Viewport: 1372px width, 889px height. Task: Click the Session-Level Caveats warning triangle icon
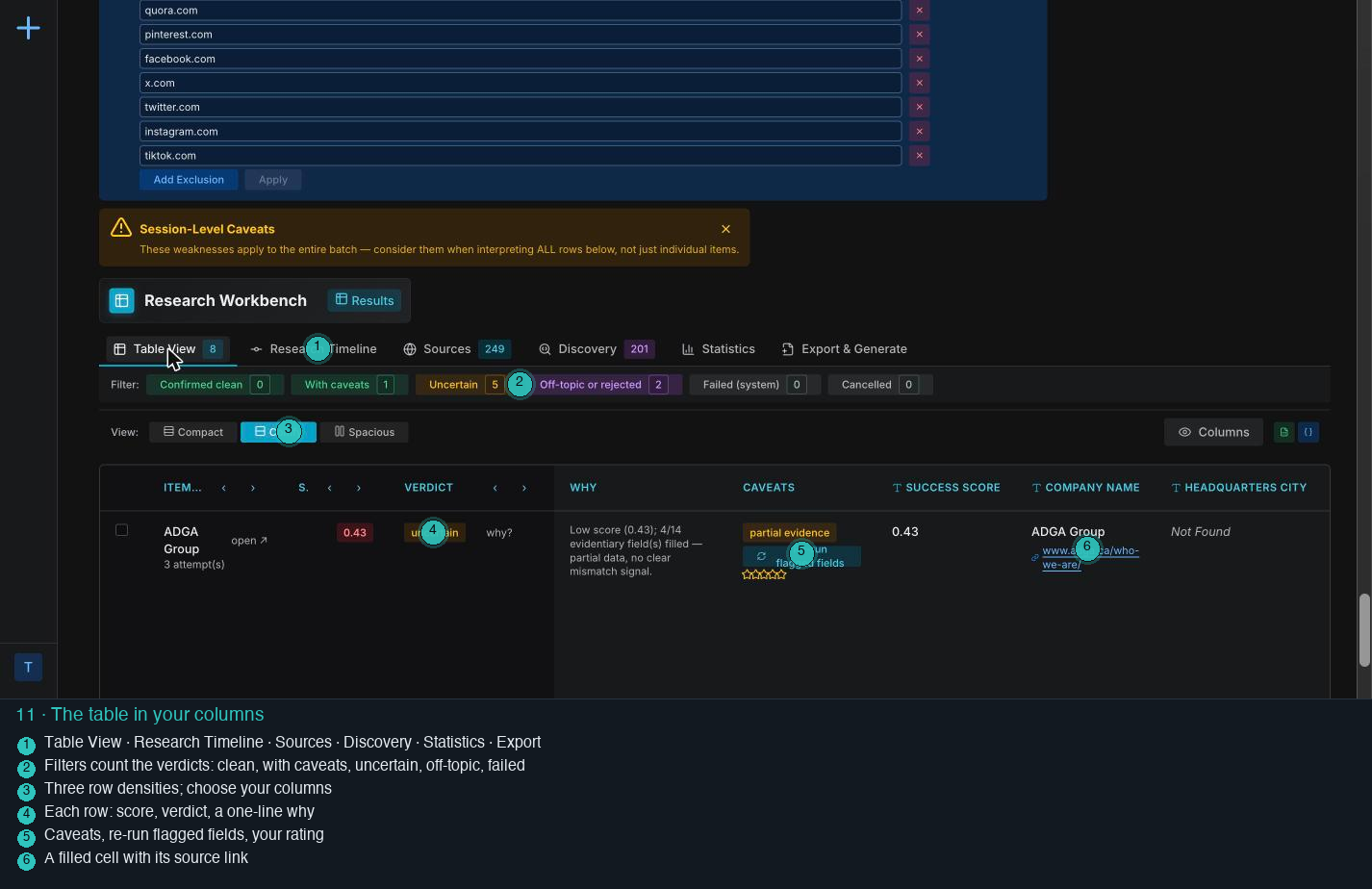(x=121, y=227)
